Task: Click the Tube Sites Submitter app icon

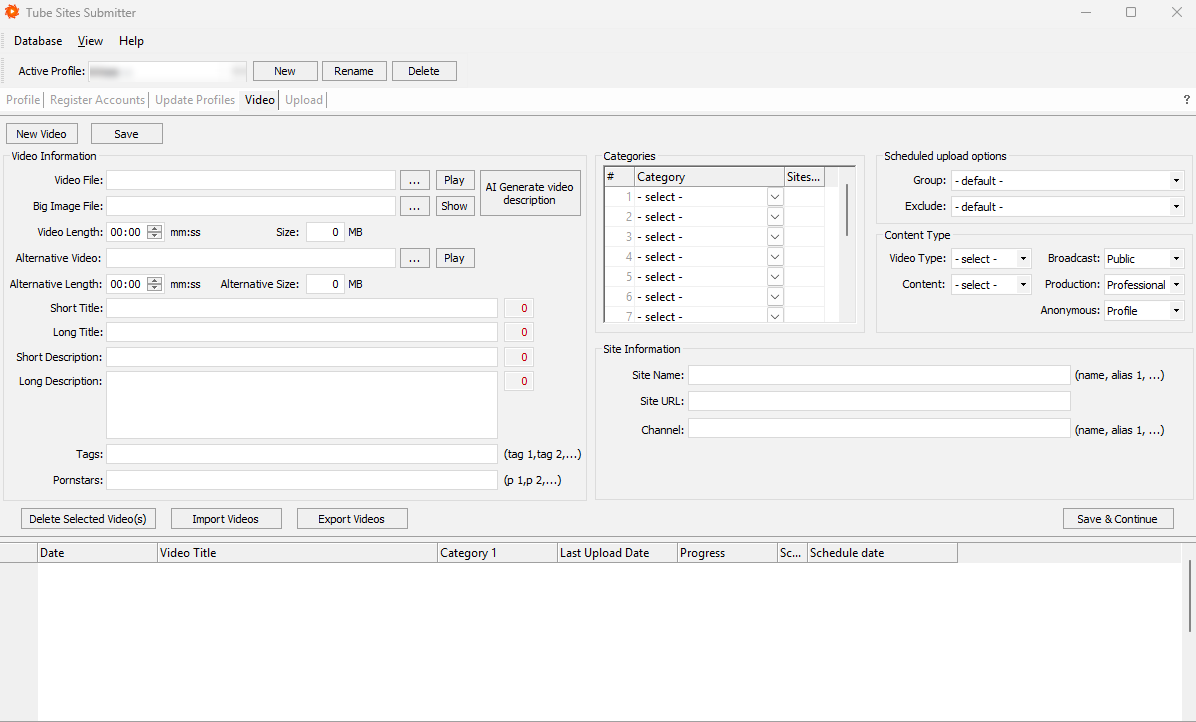Action: (12, 12)
